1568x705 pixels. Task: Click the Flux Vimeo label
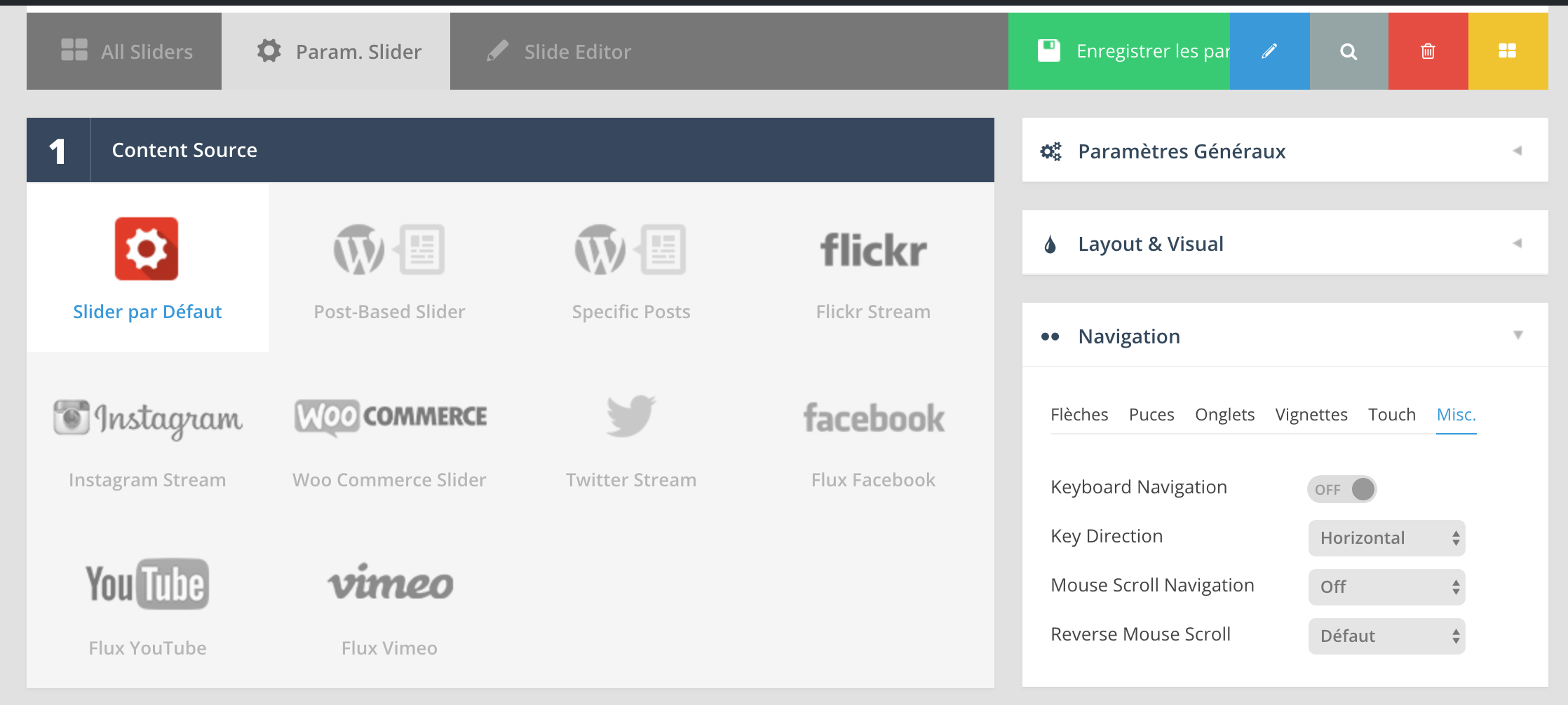[389, 648]
